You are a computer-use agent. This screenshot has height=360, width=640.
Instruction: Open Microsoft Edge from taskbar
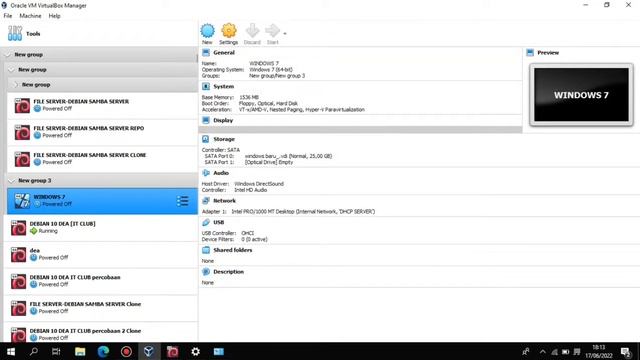(103, 351)
